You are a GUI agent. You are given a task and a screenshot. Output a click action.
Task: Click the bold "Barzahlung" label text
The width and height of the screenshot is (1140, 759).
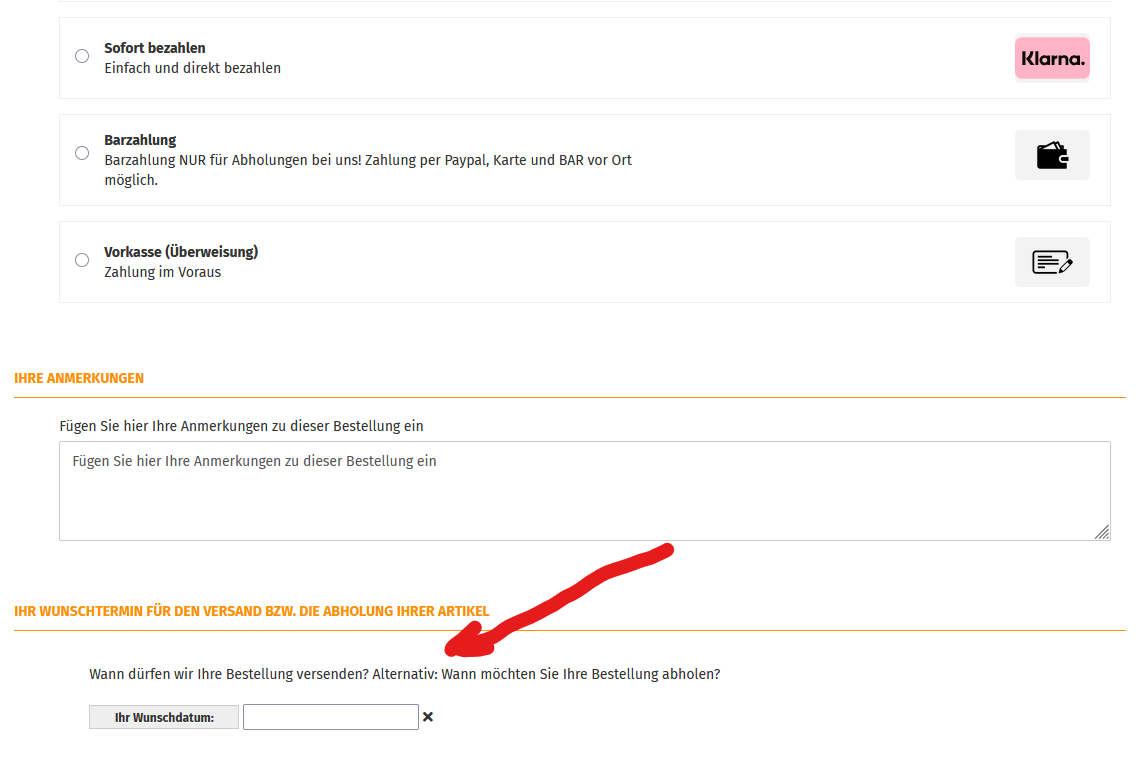tap(140, 140)
